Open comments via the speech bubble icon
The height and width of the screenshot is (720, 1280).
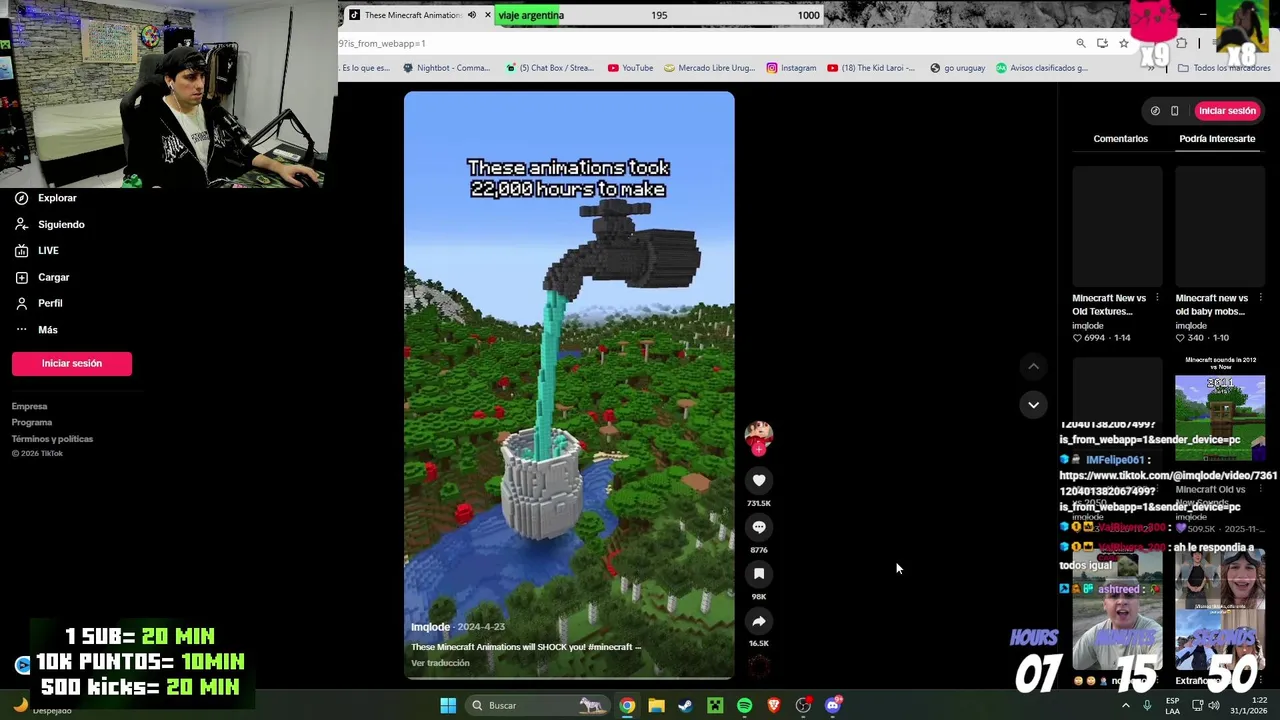click(x=759, y=527)
